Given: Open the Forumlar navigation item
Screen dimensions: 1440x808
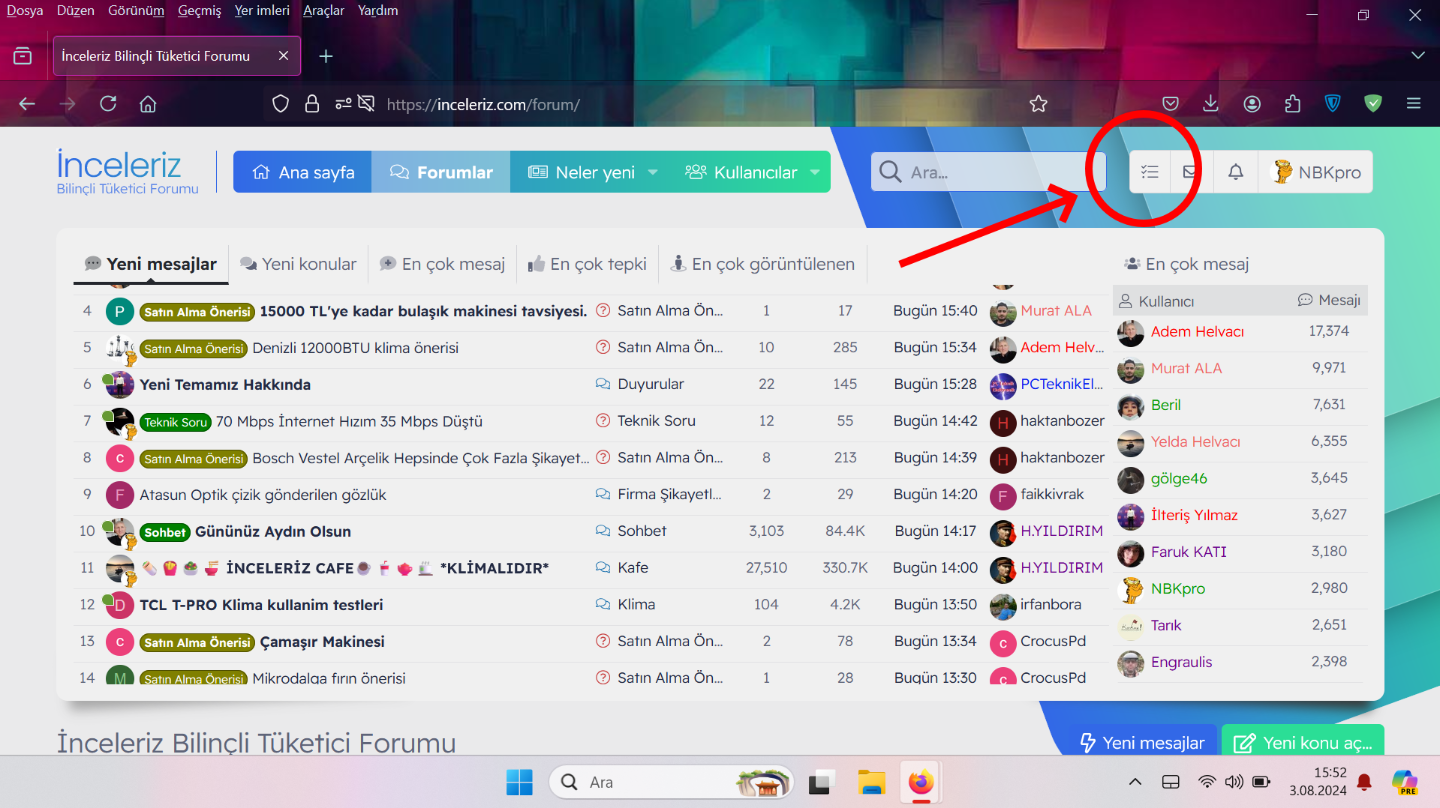Looking at the screenshot, I should click(441, 172).
